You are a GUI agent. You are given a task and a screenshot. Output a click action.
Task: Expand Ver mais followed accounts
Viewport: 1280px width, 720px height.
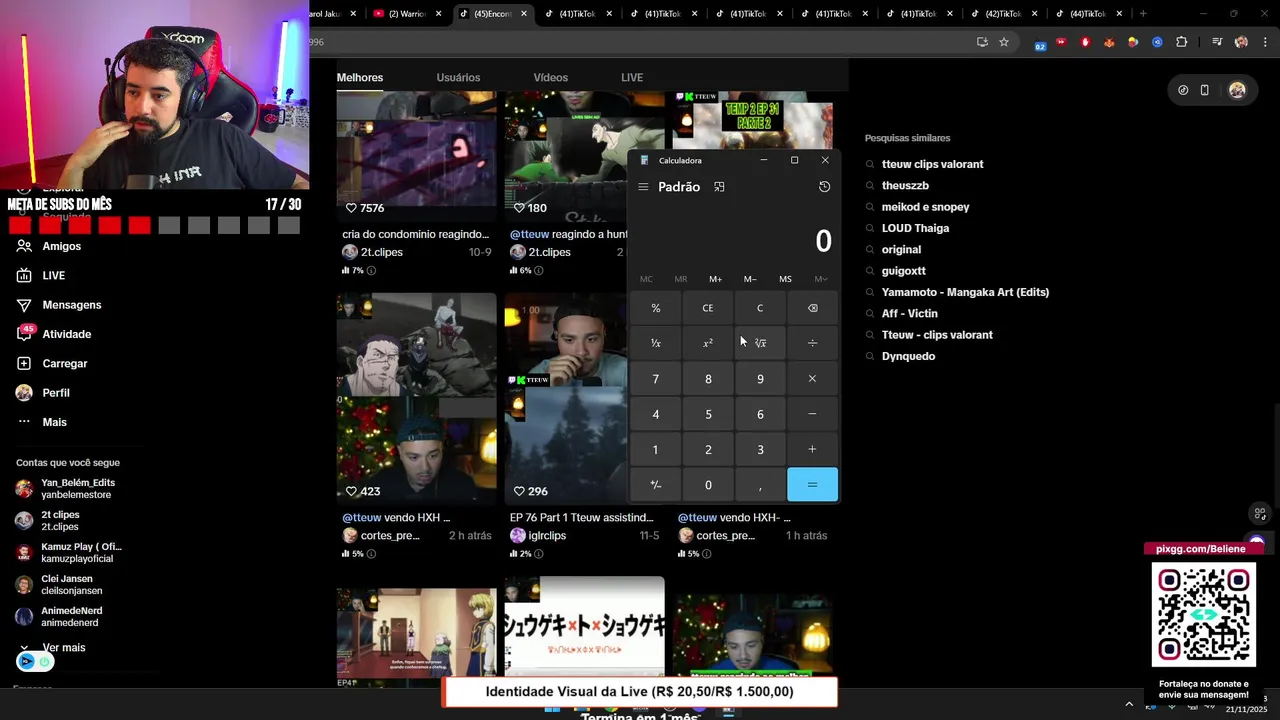[63, 648]
